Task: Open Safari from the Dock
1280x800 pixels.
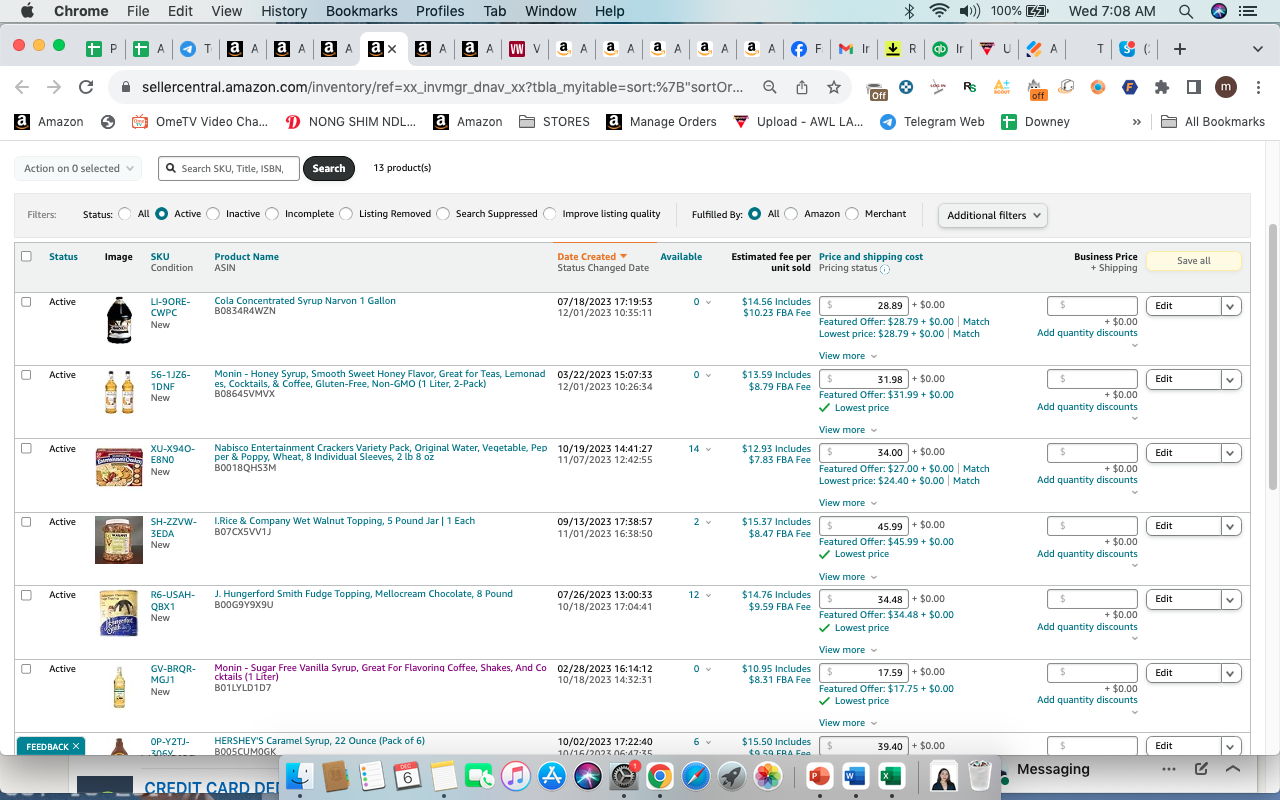Action: pos(696,776)
